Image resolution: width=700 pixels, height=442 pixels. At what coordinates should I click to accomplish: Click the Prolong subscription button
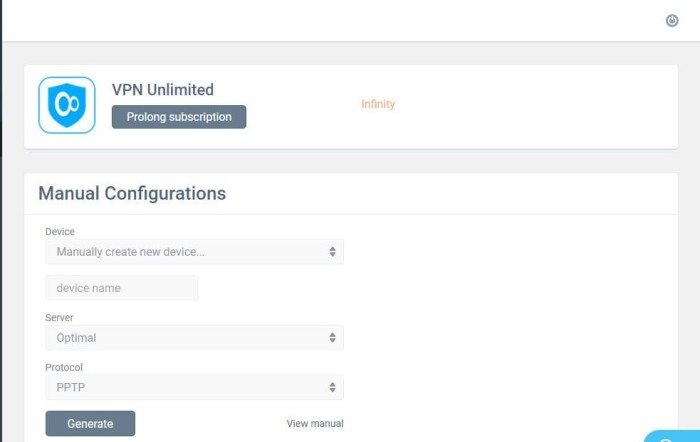179,117
